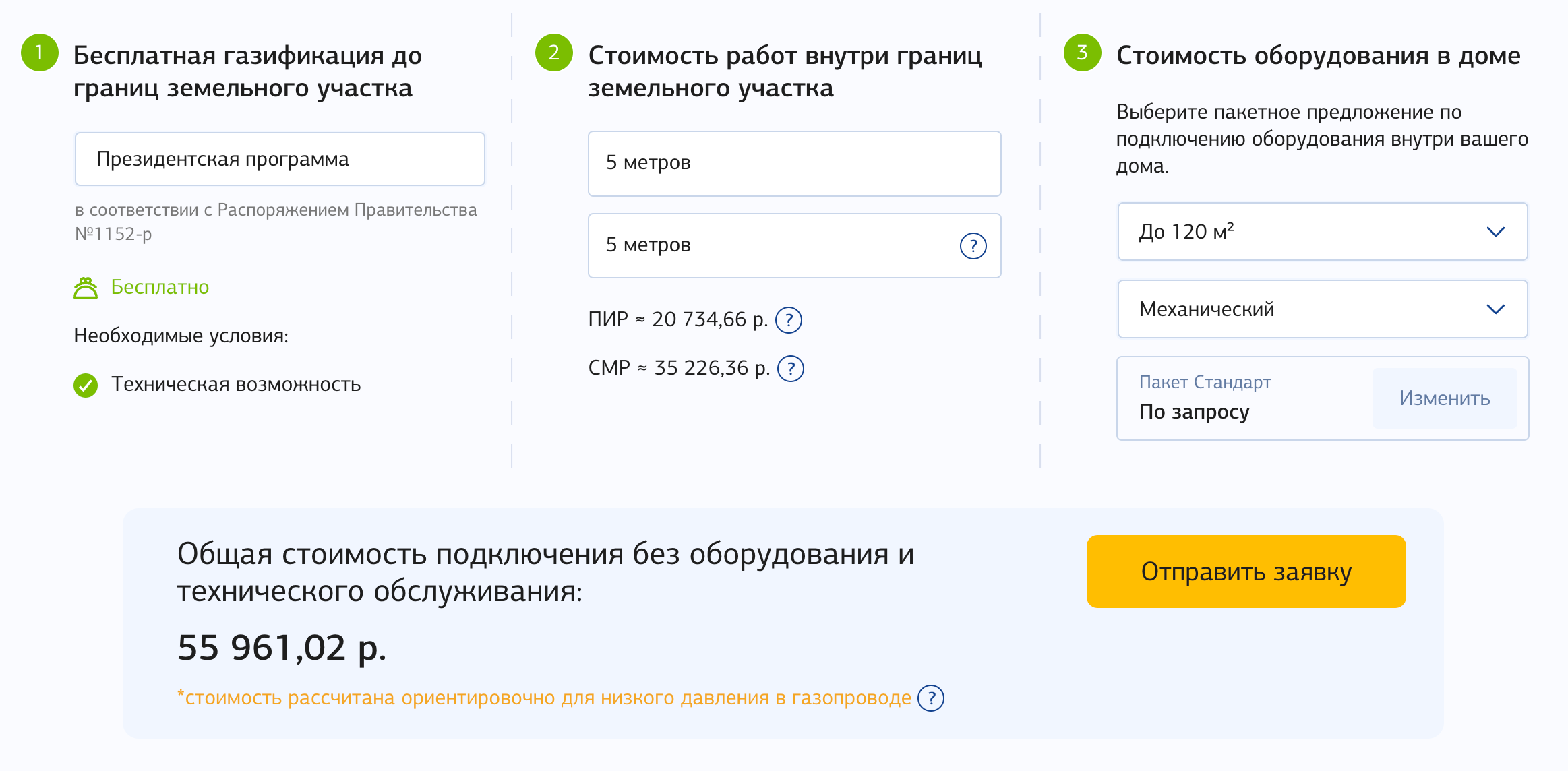The image size is (1568, 771).
Task: Open help icon next to ПИР cost
Action: [788, 320]
